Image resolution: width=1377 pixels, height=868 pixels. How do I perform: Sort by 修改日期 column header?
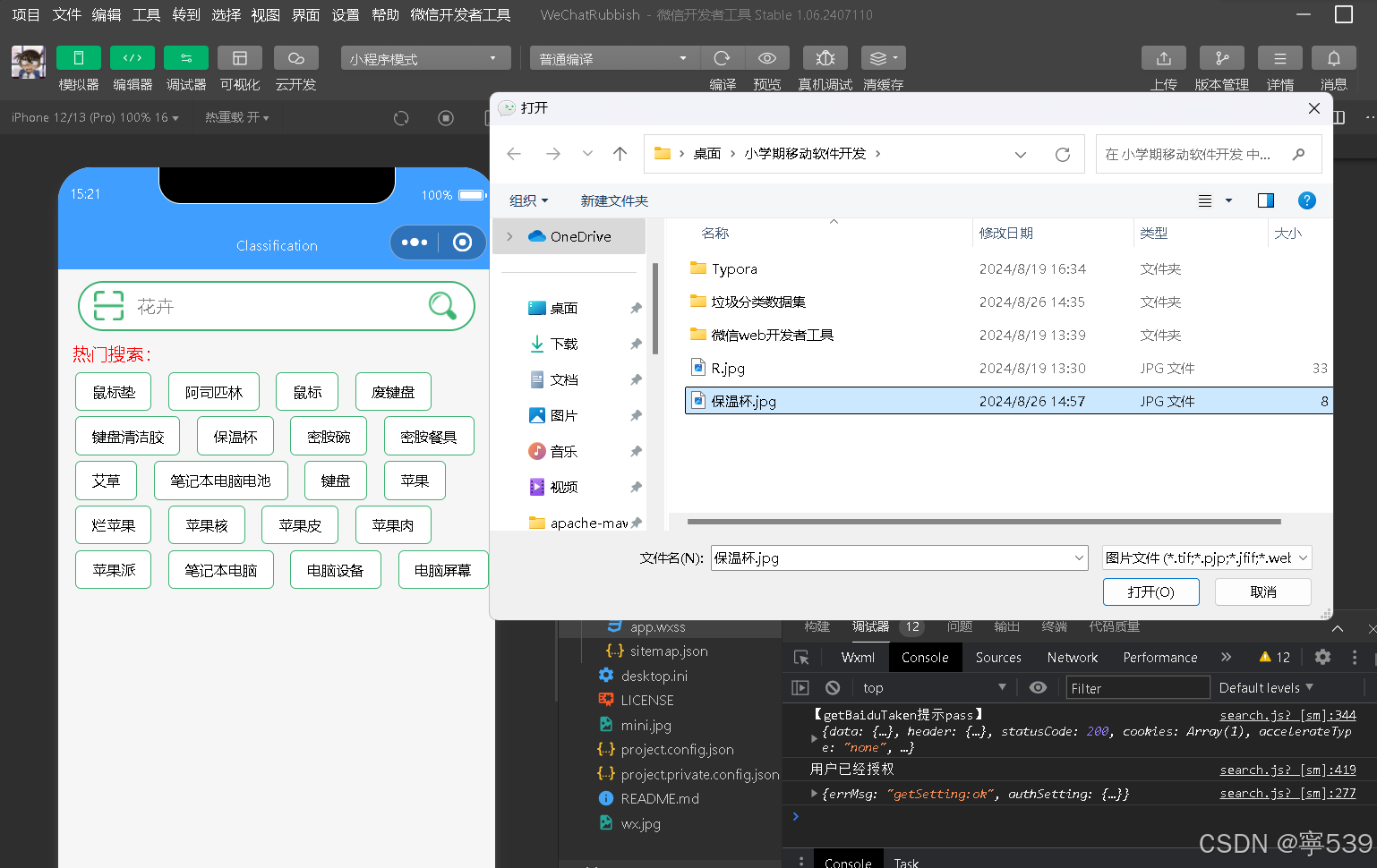click(x=1006, y=233)
